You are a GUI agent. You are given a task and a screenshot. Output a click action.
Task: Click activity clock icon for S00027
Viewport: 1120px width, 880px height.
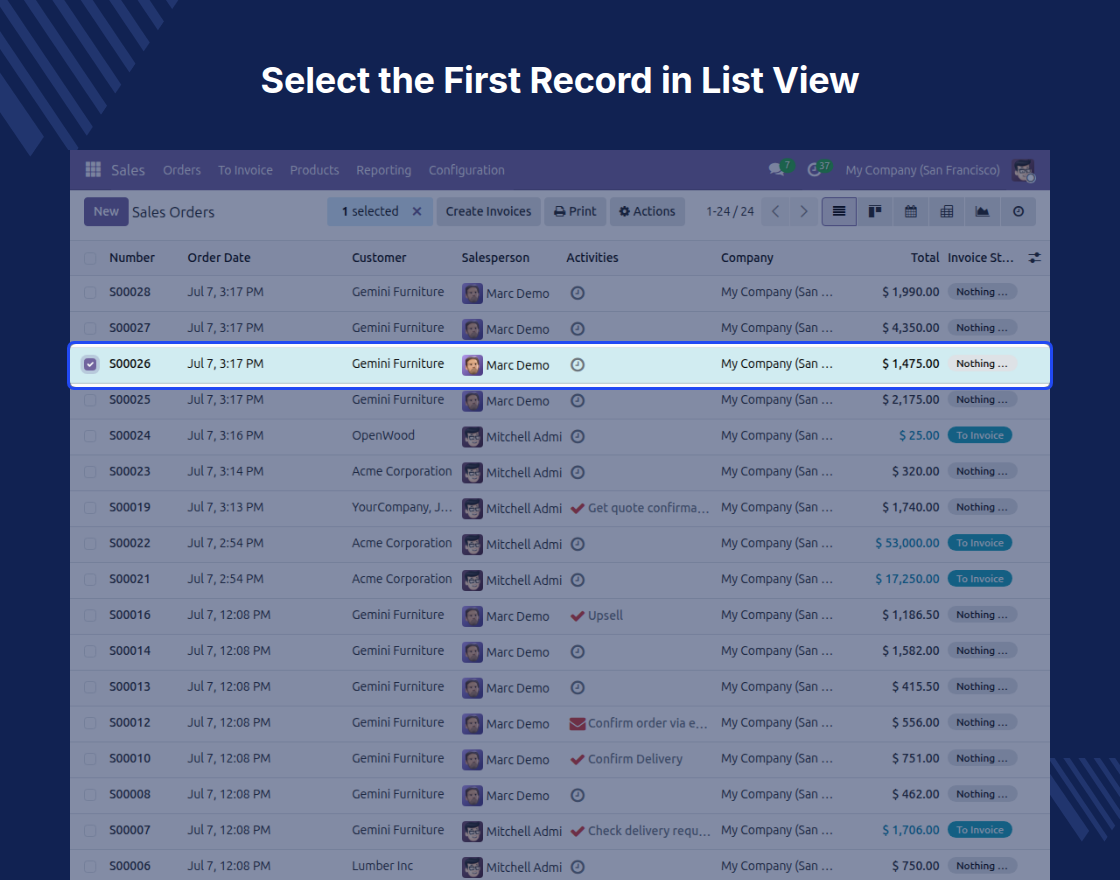point(578,329)
